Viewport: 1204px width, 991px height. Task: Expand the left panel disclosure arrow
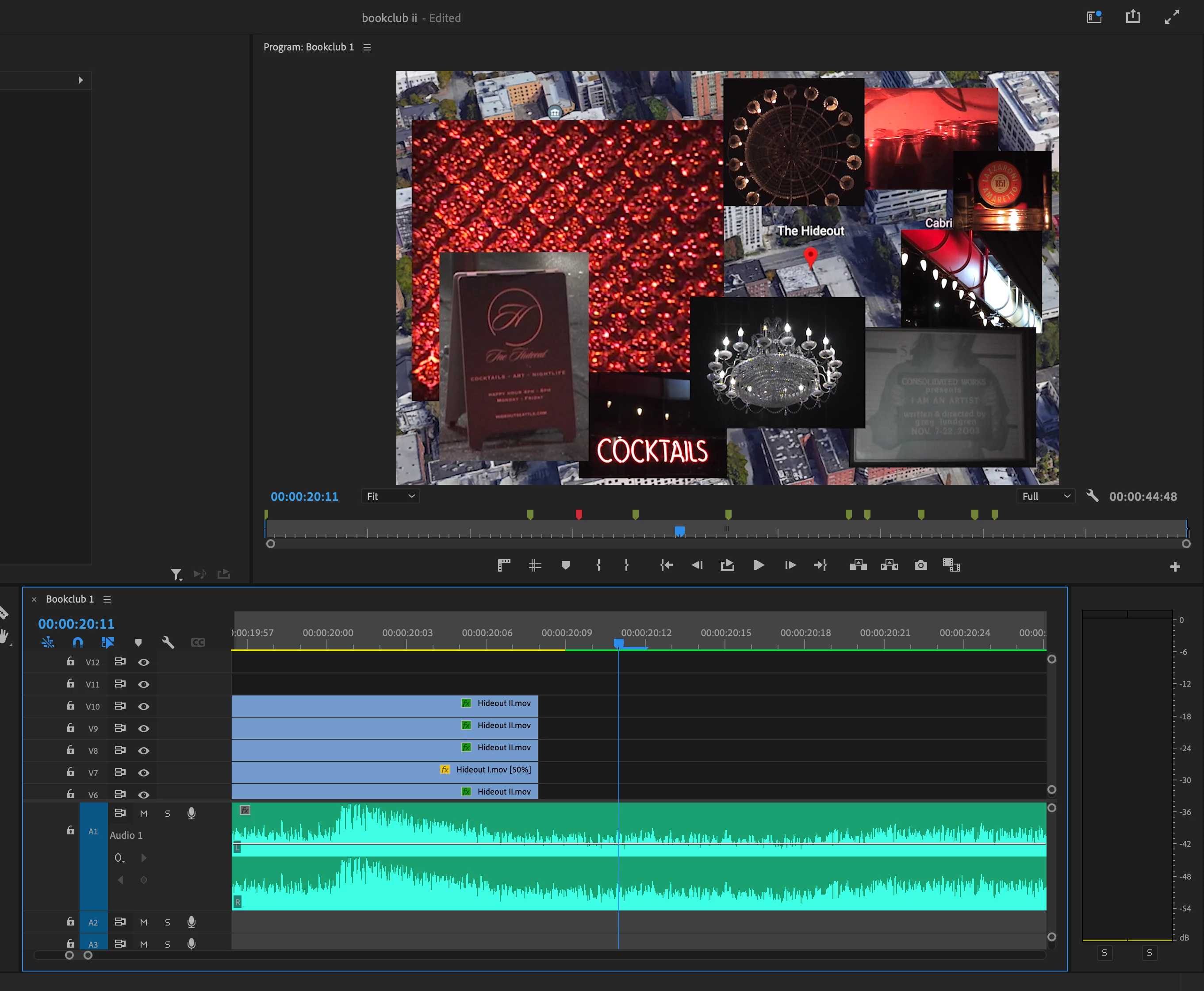[x=81, y=80]
